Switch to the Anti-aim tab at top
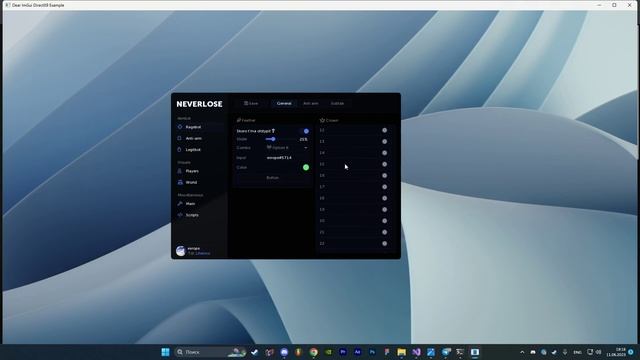The width and height of the screenshot is (640, 360). click(x=311, y=104)
